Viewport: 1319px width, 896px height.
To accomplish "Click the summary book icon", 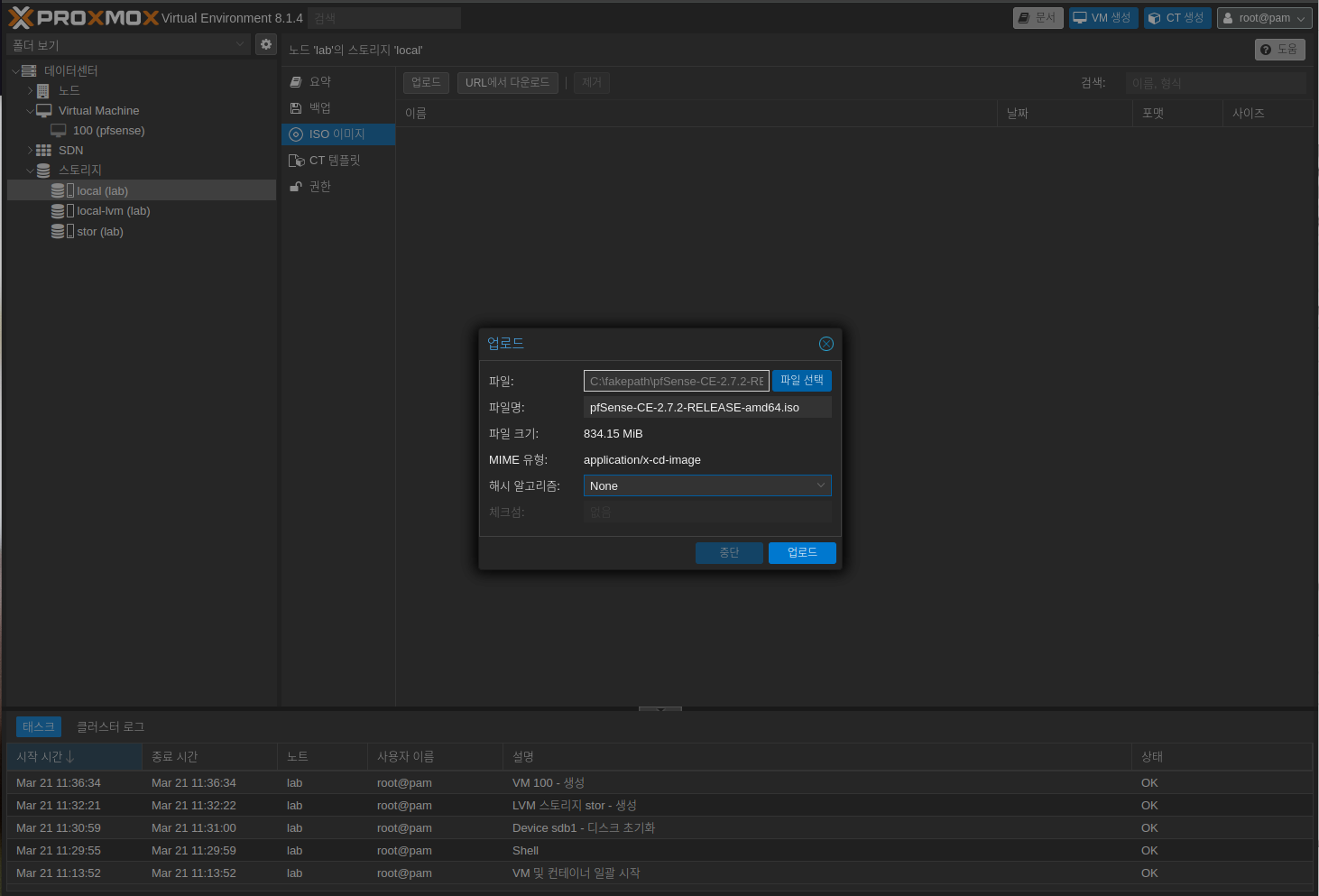I will (296, 81).
